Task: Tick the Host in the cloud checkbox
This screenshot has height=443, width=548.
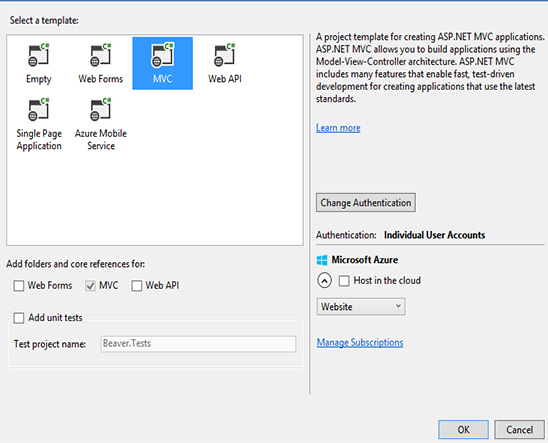Action: click(x=344, y=281)
